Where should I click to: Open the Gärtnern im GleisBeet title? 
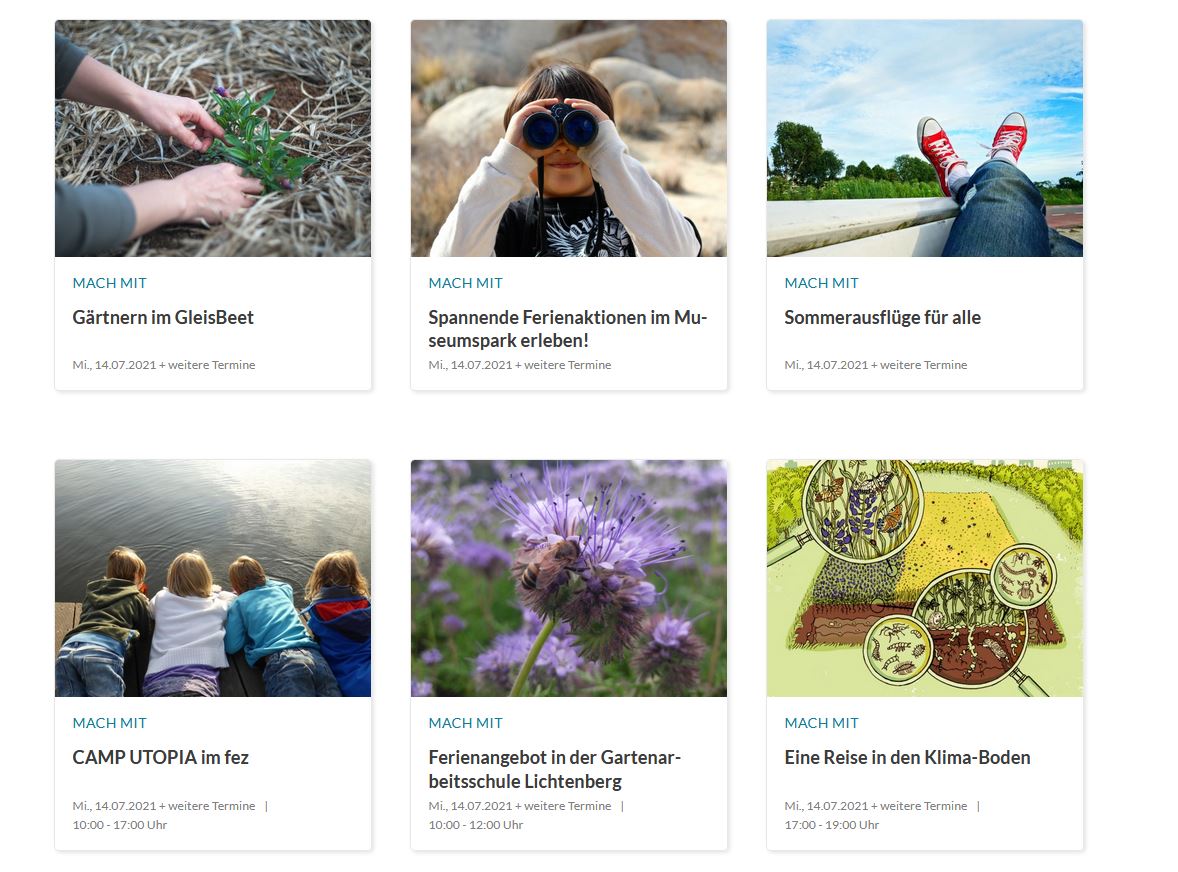pyautogui.click(x=163, y=318)
